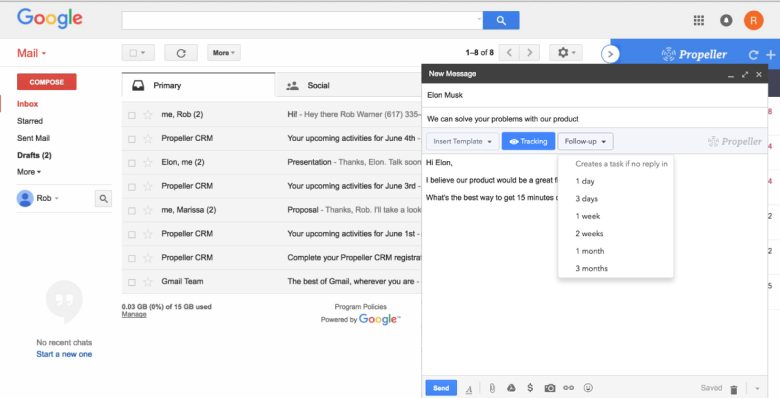This screenshot has height=398, width=780.
Task: Open the R account avatar
Action: pyautogui.click(x=753, y=20)
